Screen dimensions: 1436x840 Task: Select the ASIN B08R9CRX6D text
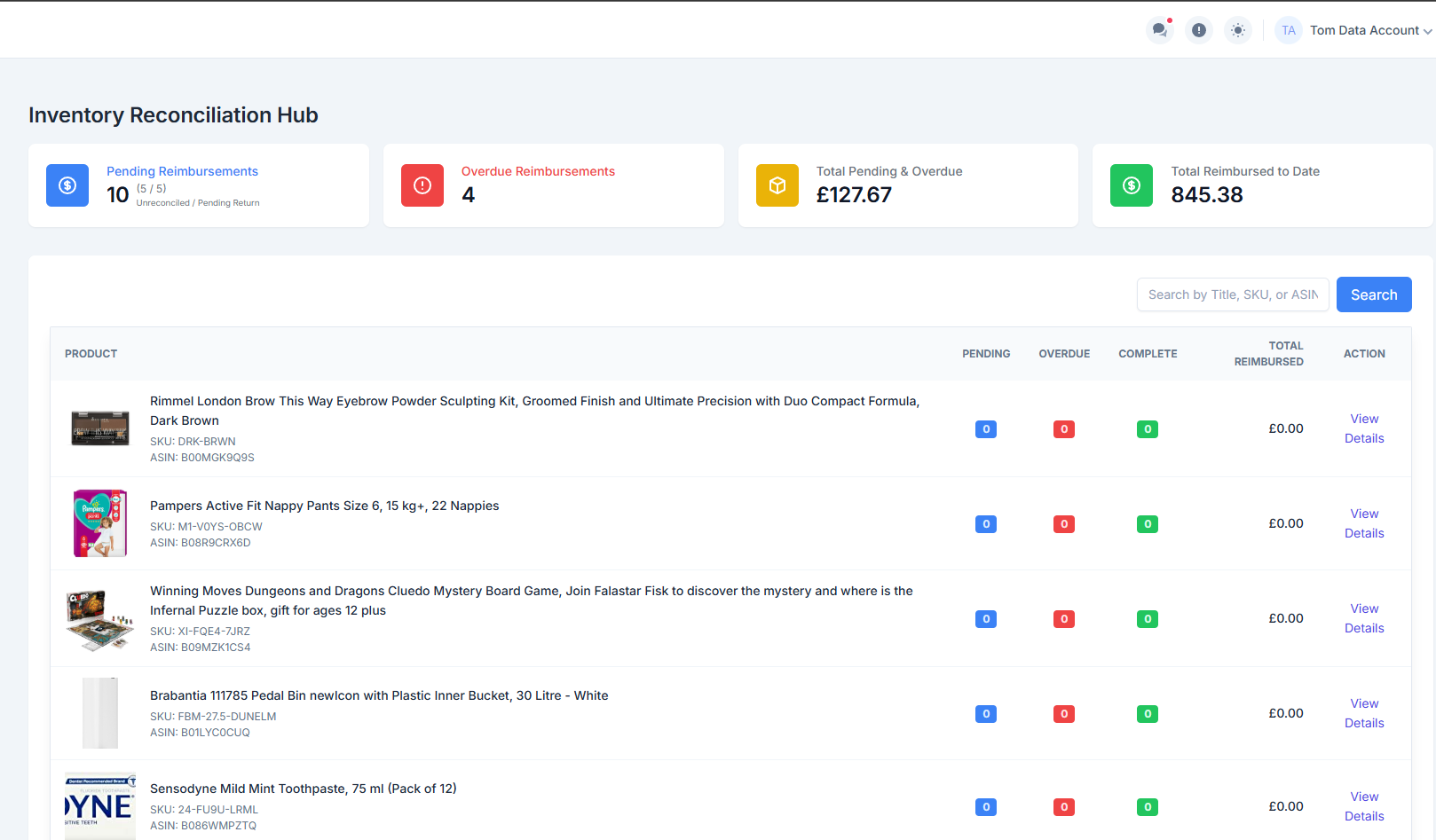coord(201,543)
